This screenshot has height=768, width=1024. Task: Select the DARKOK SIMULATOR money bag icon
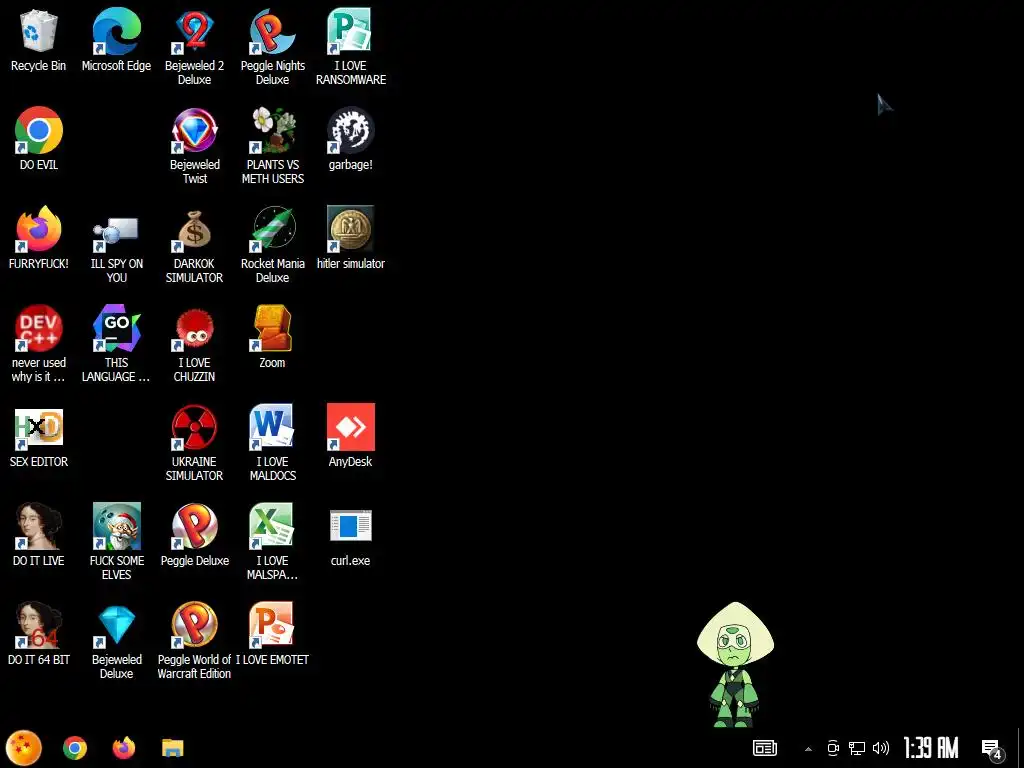coord(194,246)
